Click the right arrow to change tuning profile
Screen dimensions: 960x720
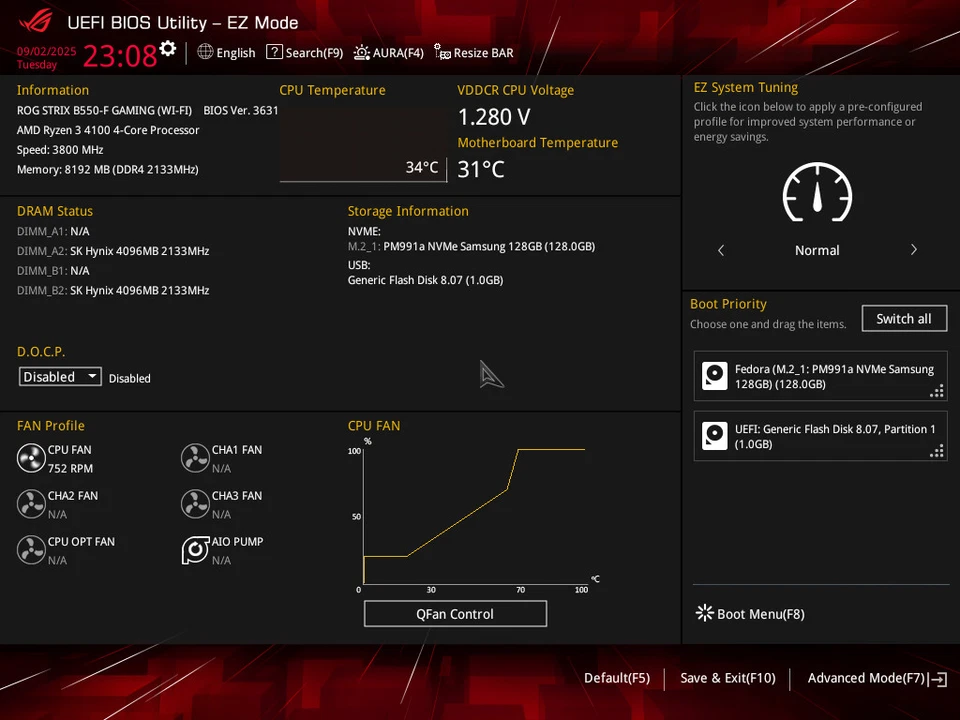(913, 250)
